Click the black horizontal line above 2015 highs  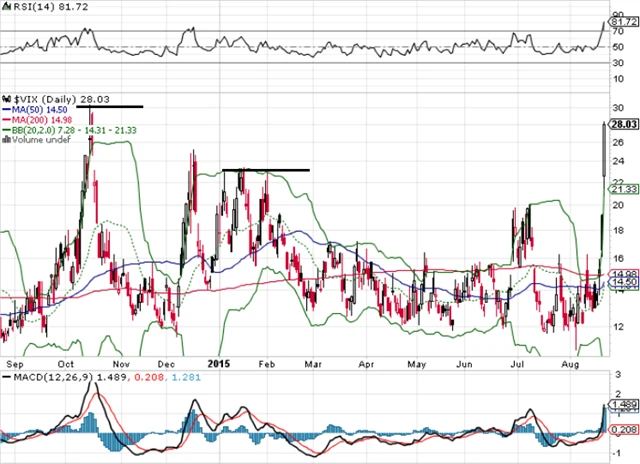(266, 170)
